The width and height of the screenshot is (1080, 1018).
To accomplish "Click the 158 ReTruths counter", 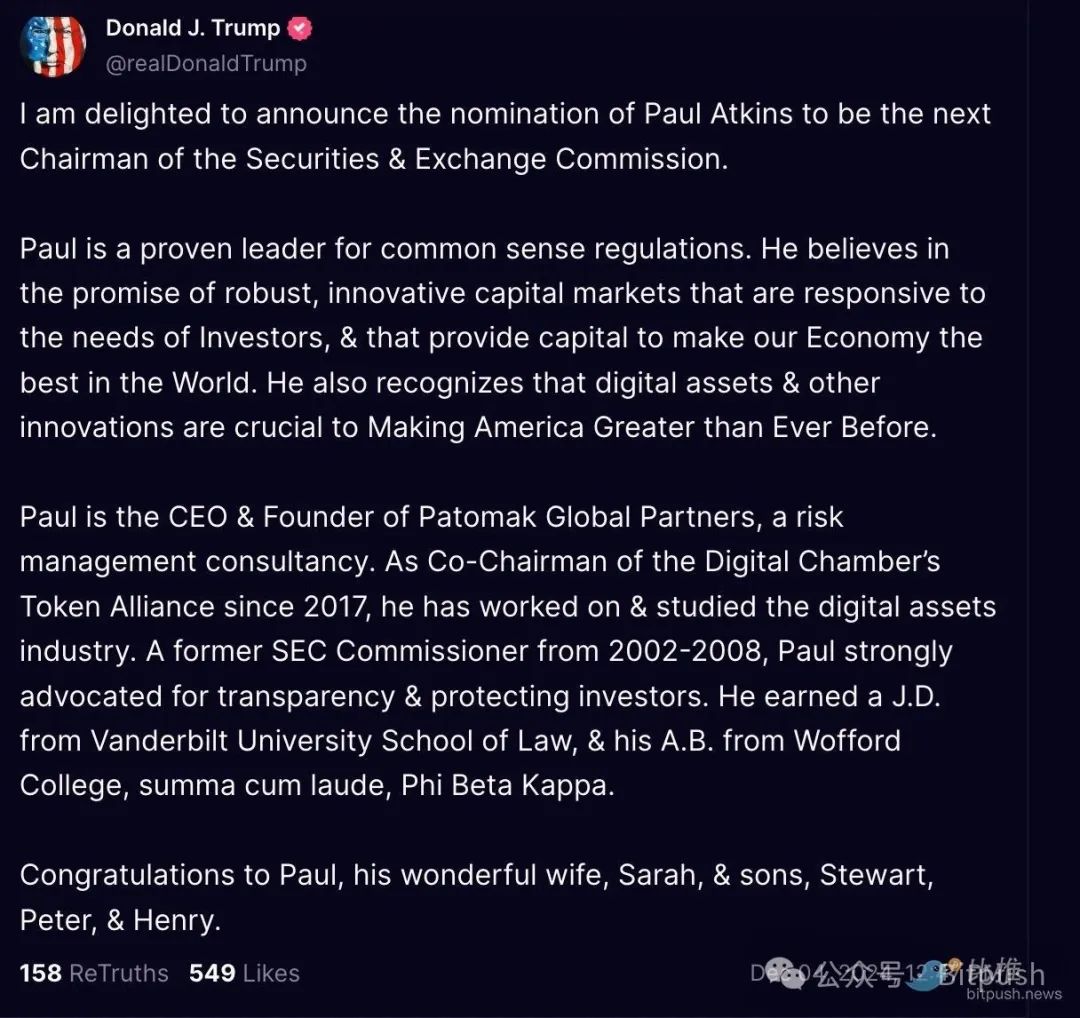I will pos(41,972).
